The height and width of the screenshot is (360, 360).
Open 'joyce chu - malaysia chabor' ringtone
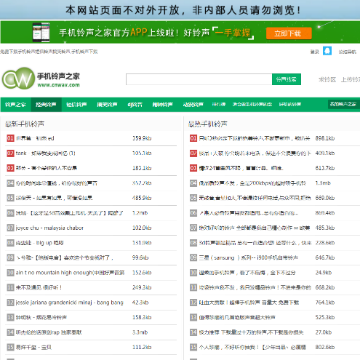[49, 228]
